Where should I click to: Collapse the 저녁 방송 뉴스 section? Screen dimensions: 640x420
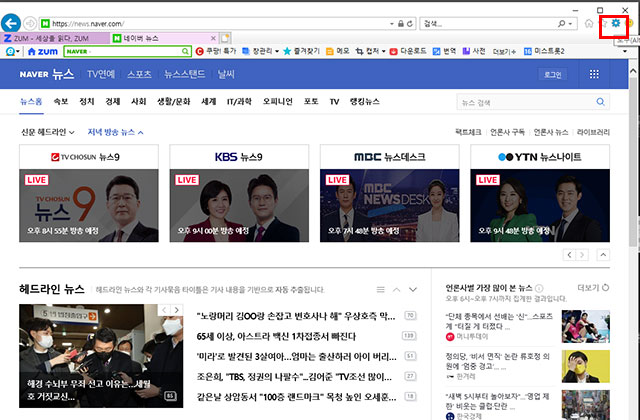116,132
